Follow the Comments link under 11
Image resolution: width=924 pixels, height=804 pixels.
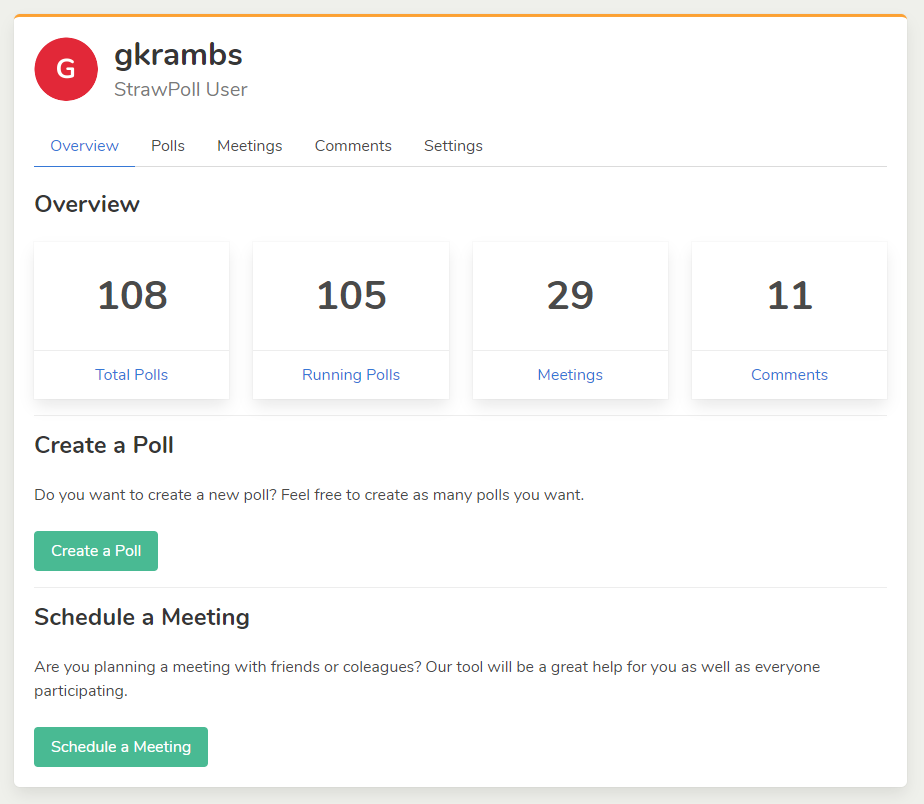tap(789, 375)
